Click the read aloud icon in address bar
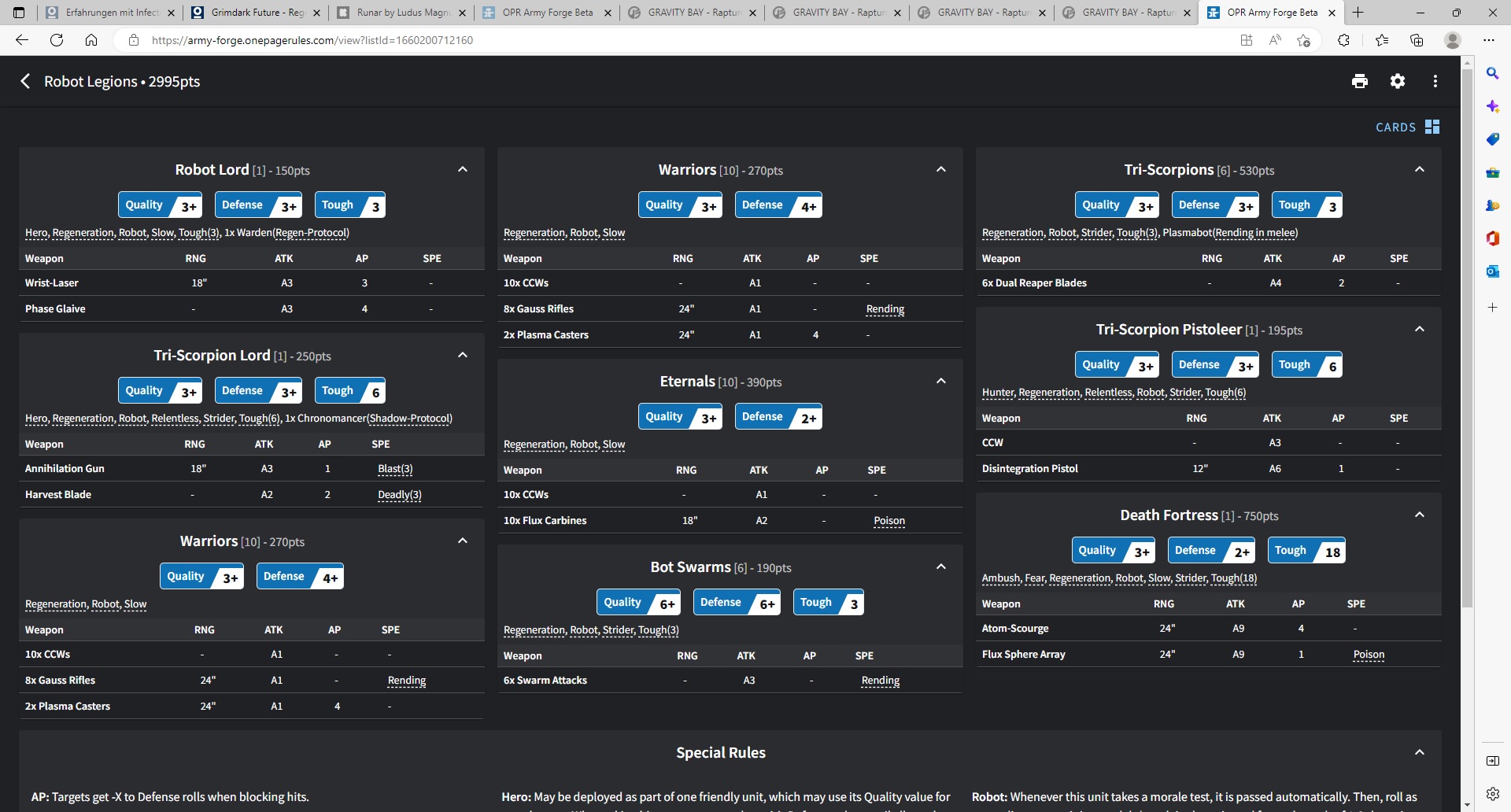 (x=1275, y=40)
